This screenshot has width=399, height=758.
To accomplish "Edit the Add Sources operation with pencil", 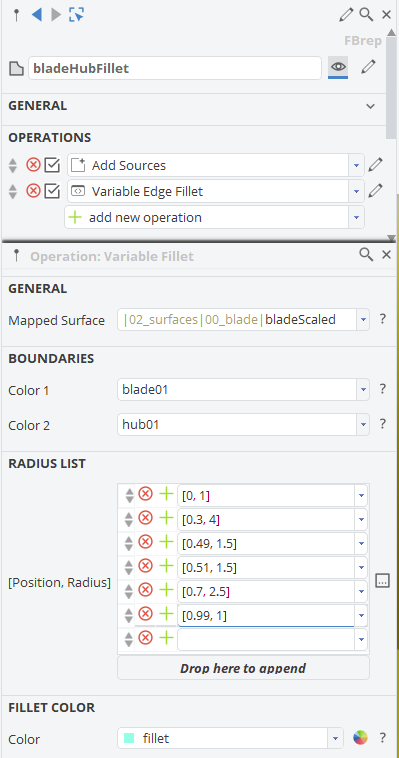I will click(x=375, y=165).
